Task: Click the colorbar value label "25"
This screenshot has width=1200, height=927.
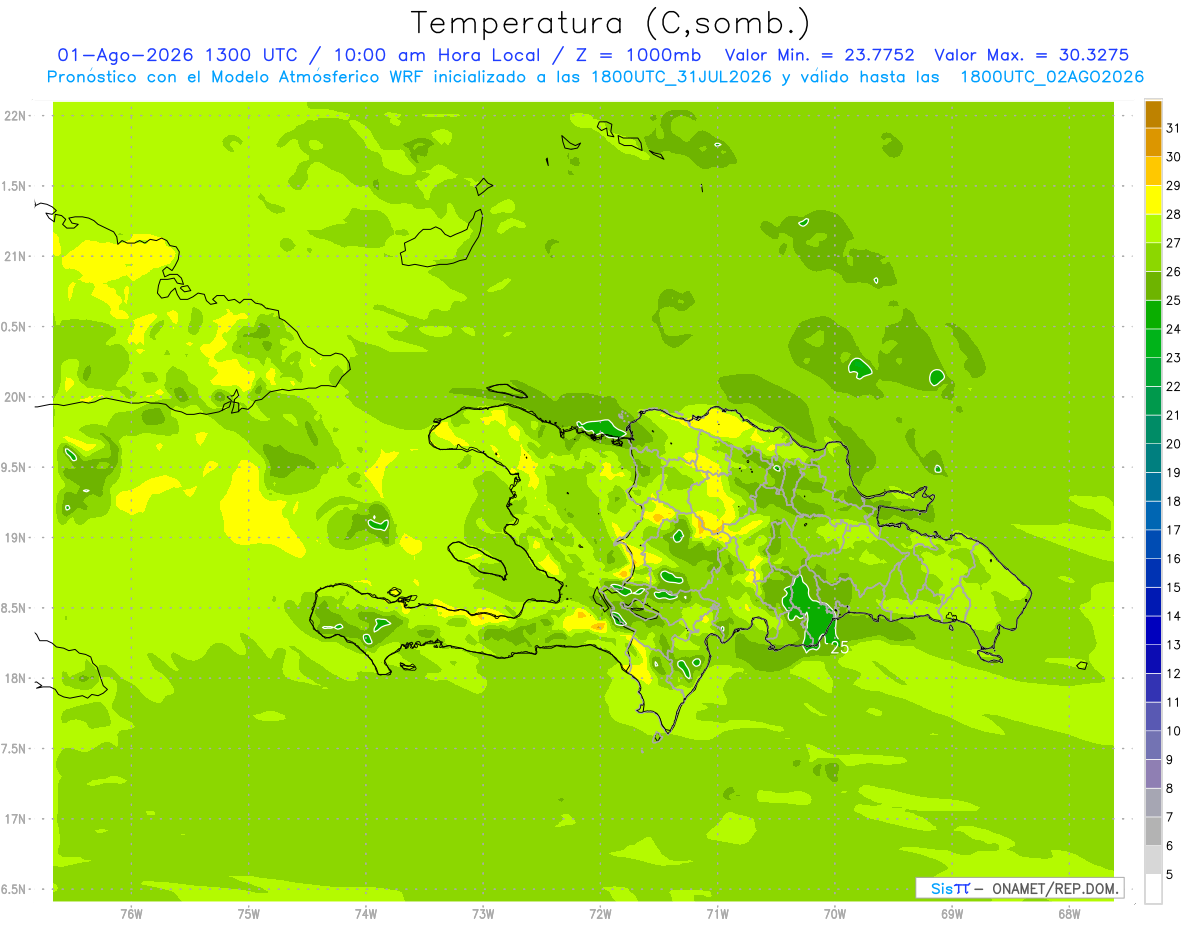Action: pos(1173,300)
